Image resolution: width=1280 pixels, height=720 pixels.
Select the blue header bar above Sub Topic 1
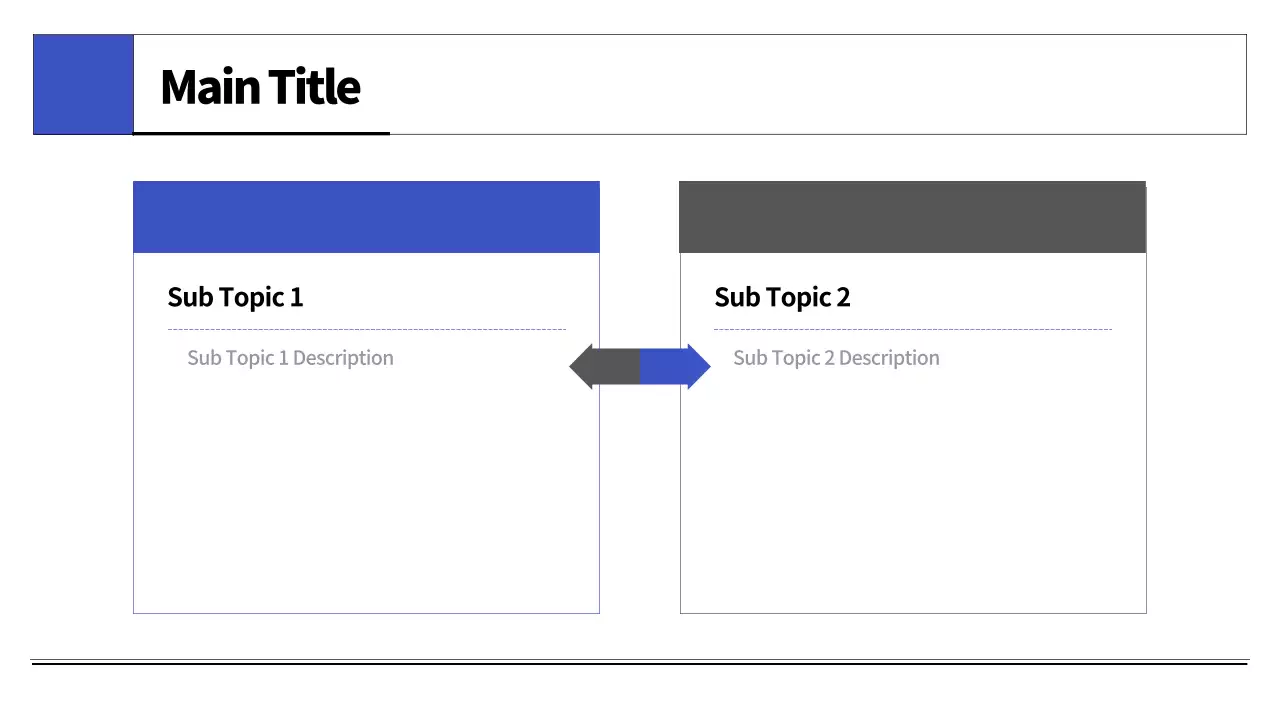[366, 217]
